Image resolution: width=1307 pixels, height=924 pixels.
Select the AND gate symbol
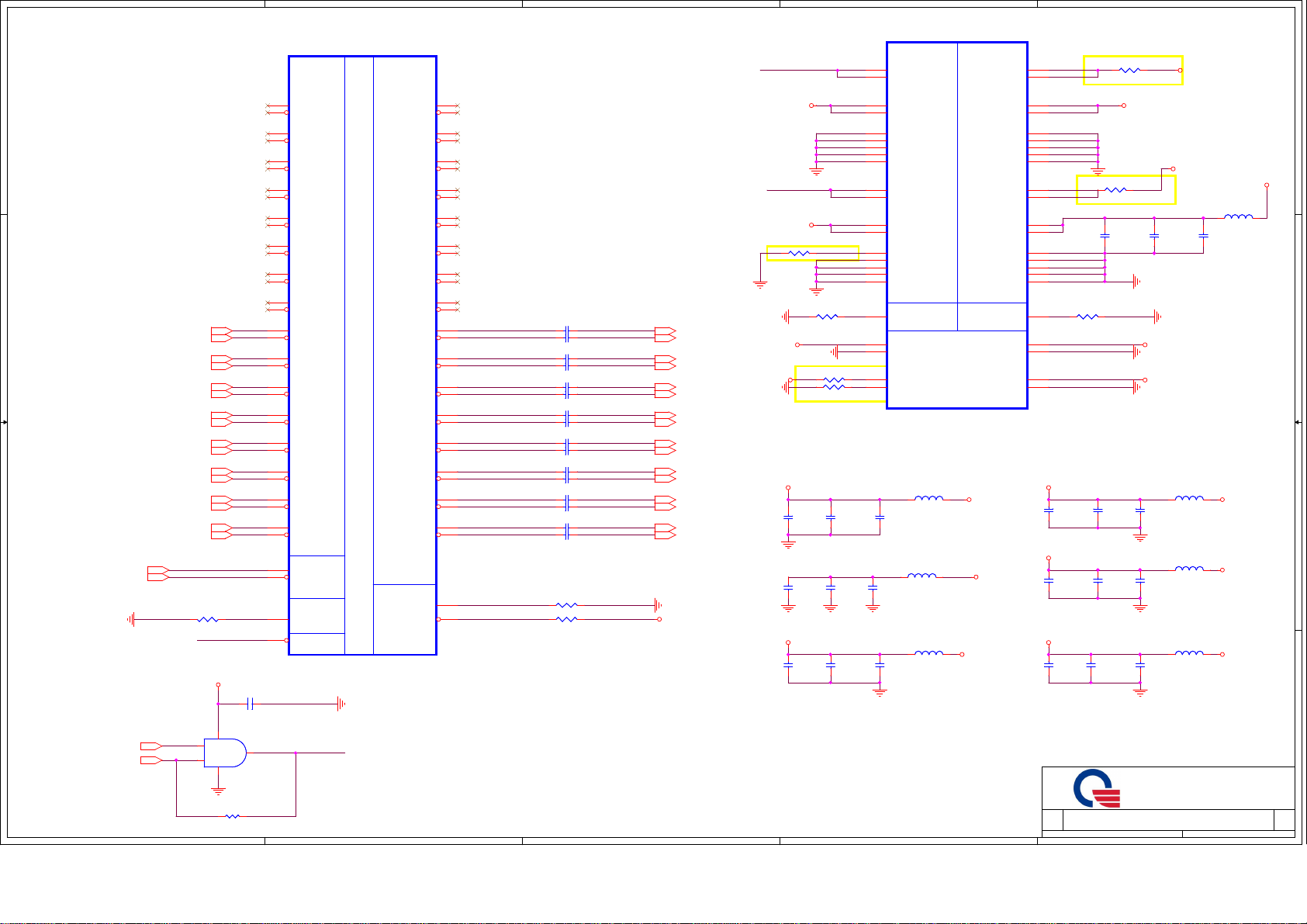click(225, 753)
